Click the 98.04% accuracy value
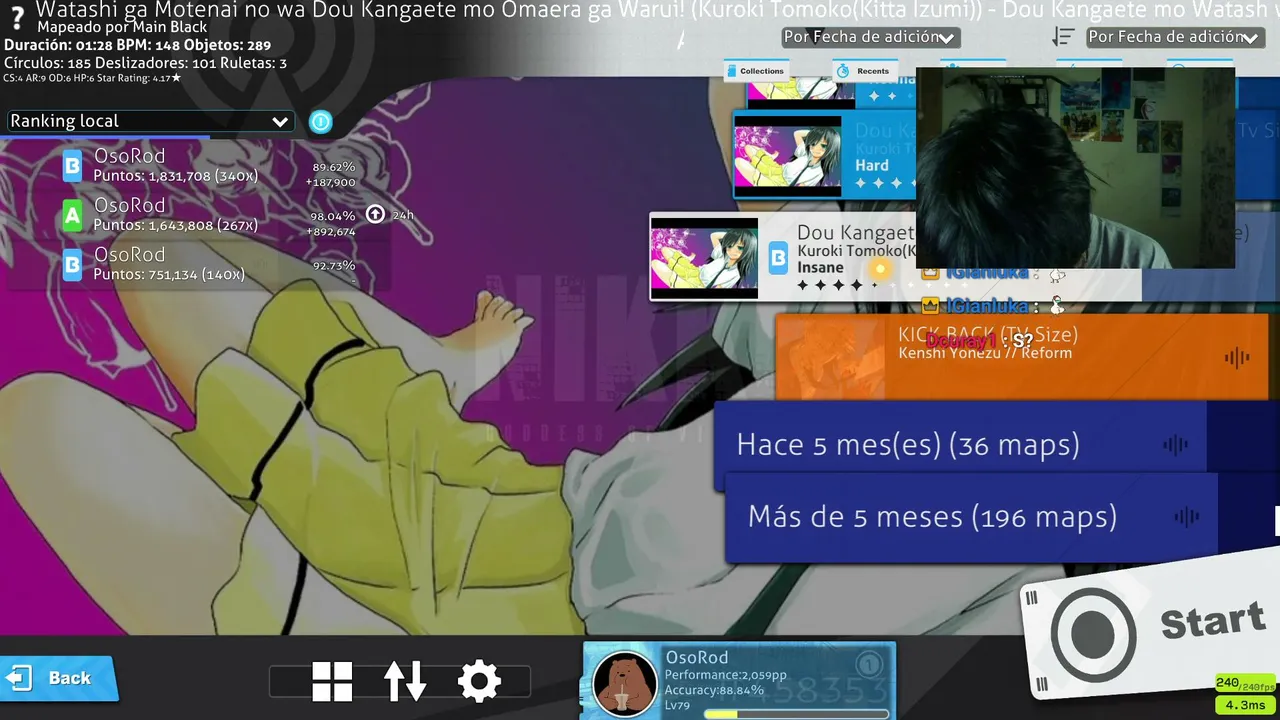 333,216
